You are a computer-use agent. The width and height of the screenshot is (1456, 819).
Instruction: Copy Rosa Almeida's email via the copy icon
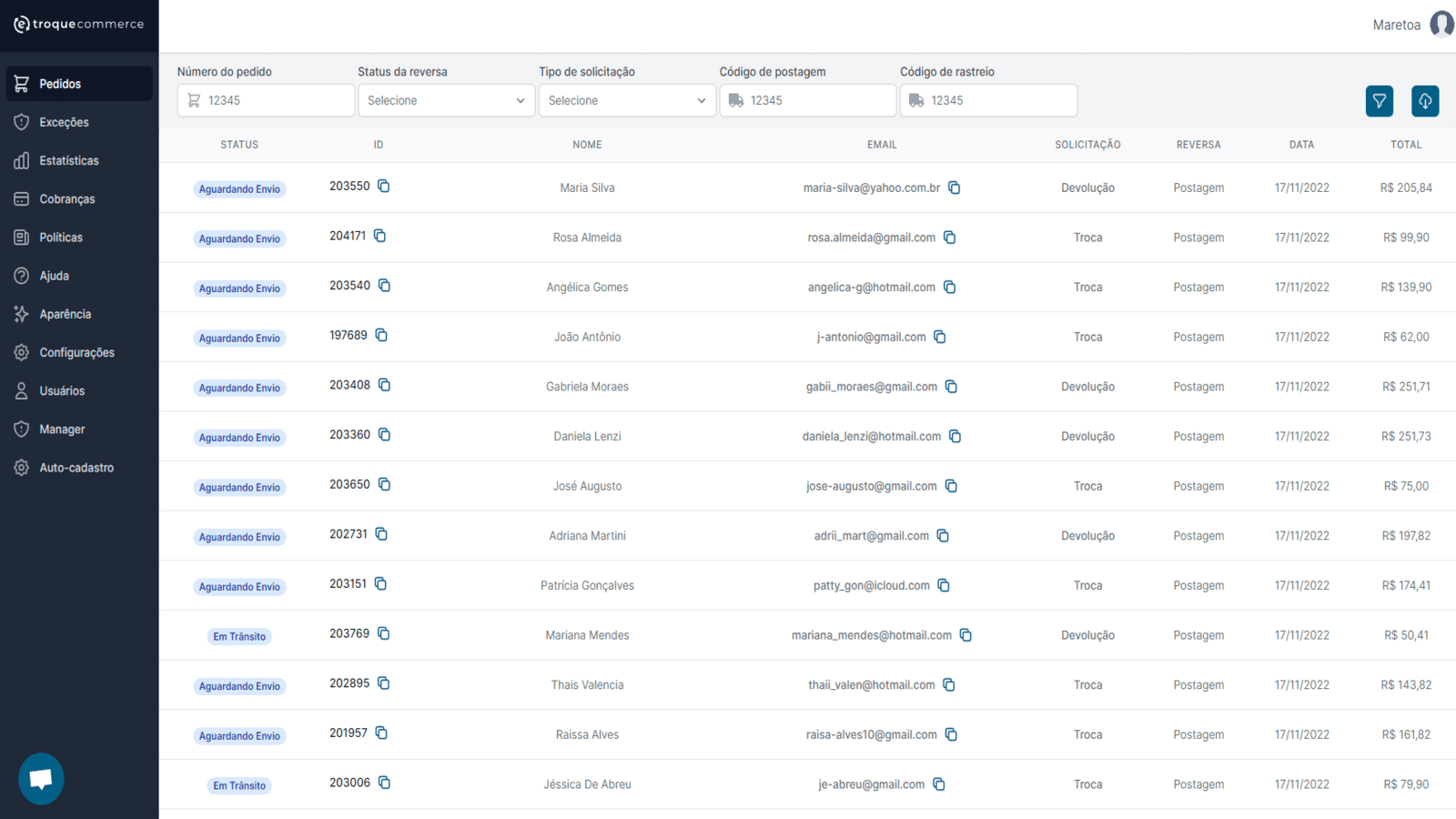point(950,237)
